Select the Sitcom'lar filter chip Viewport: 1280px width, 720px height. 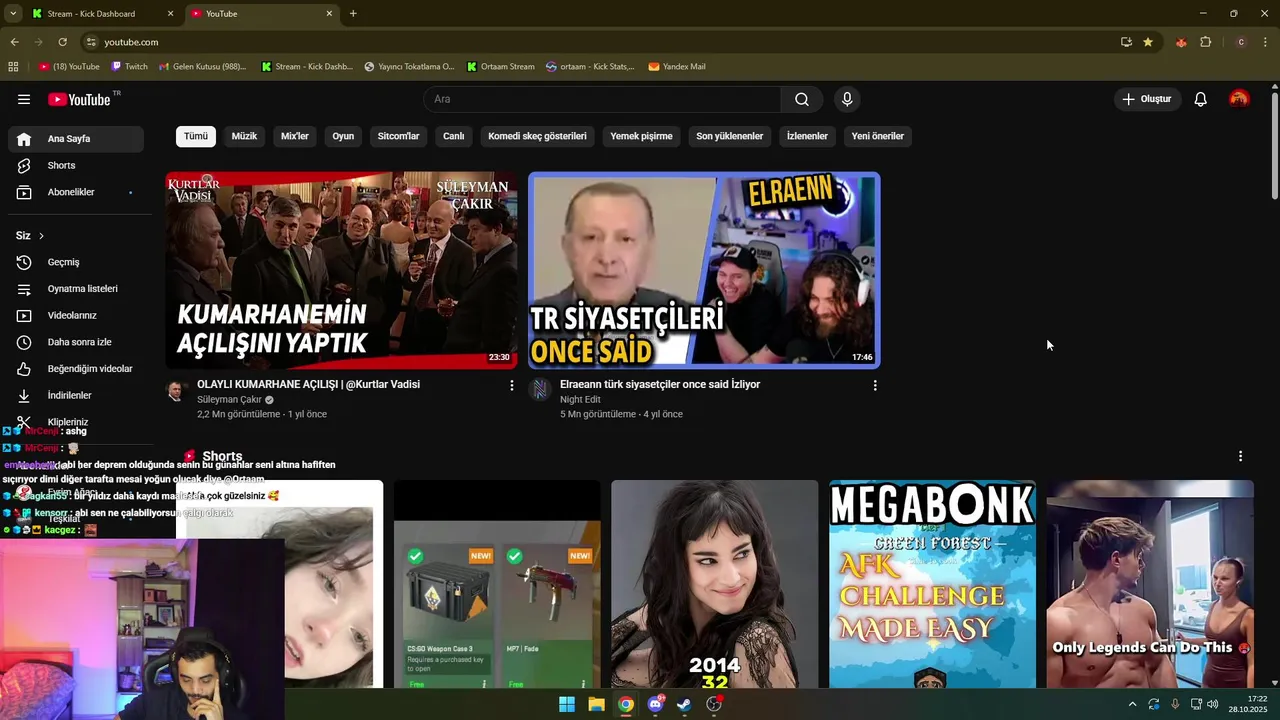tap(398, 136)
